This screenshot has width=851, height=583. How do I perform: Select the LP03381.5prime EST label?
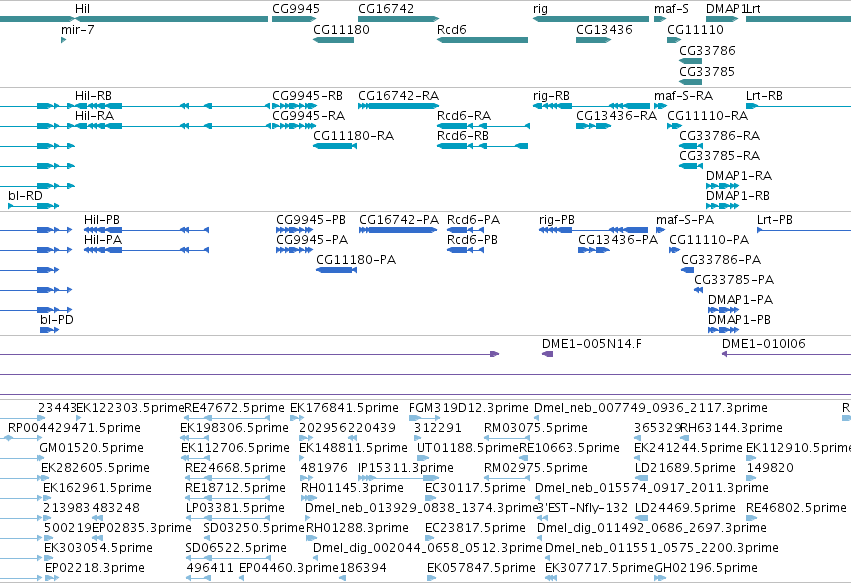coord(235,508)
